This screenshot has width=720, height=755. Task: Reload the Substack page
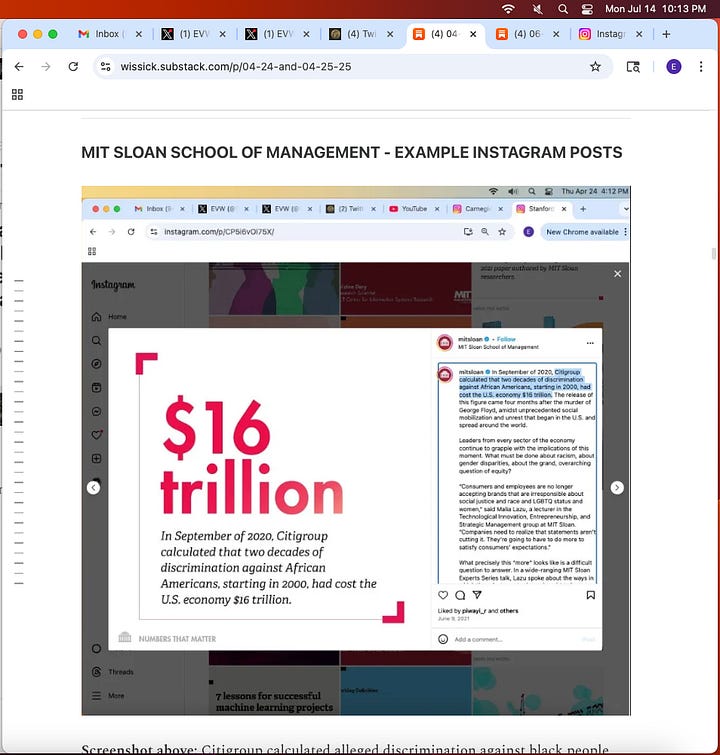pos(73,66)
